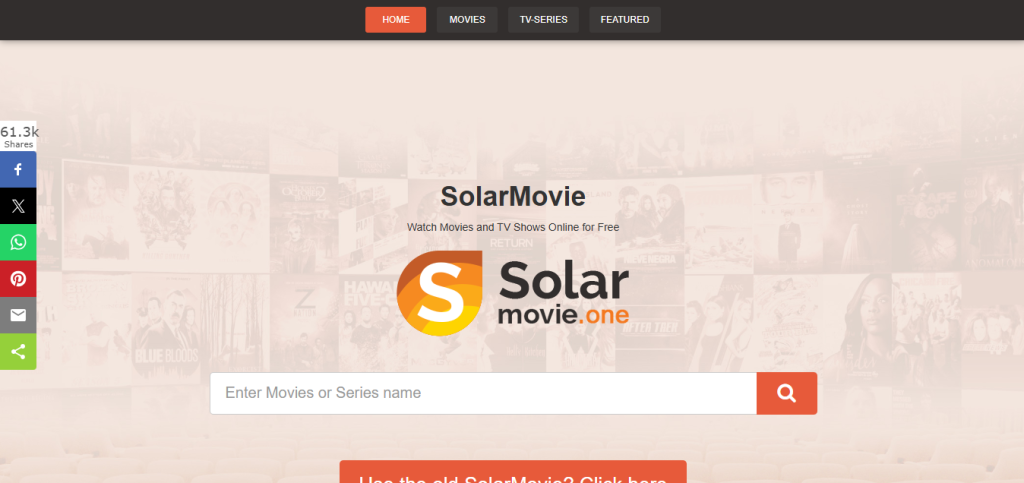
Task: Click the Solarmovie.one logo image
Action: 513,293
